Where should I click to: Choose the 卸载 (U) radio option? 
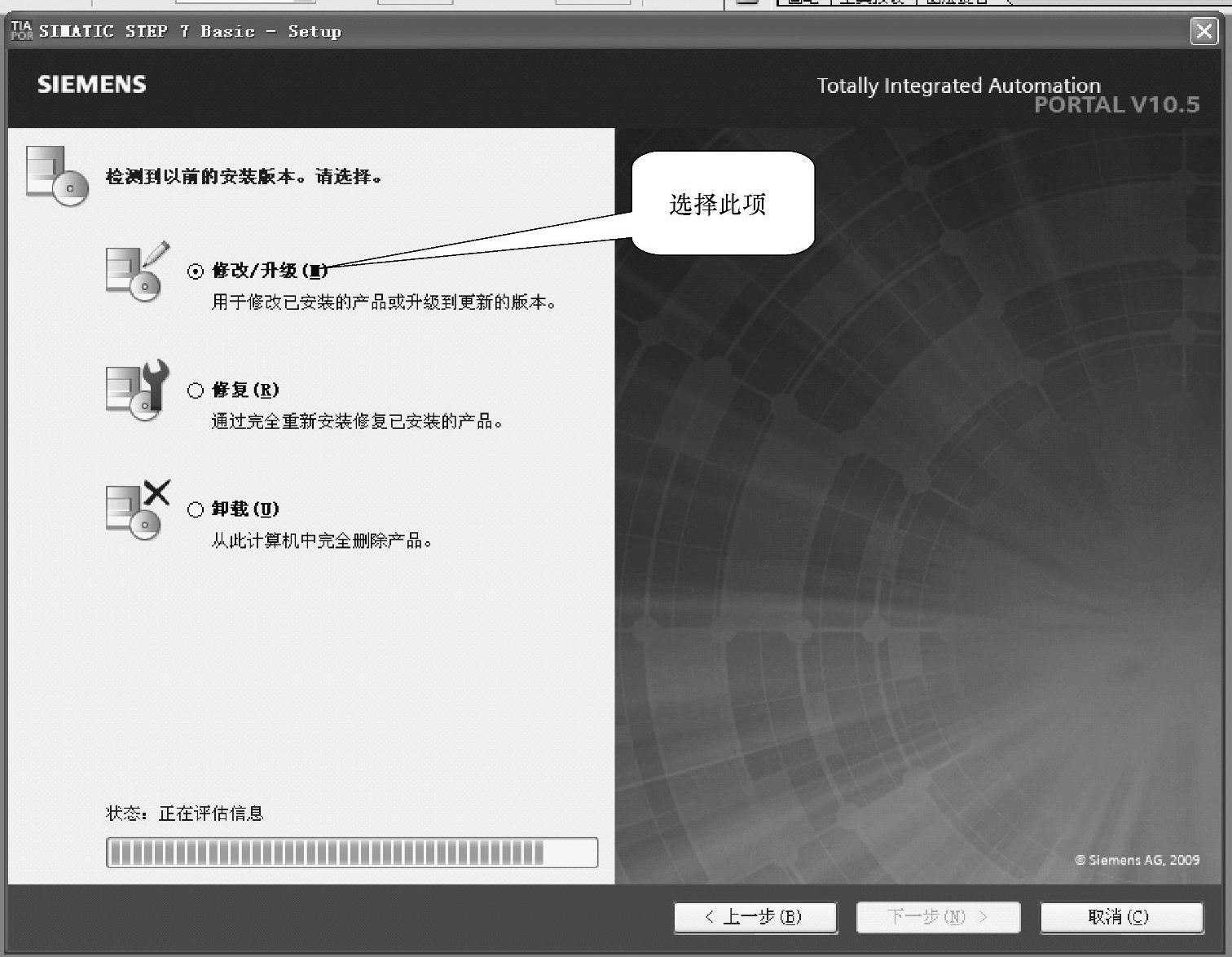coord(196,509)
